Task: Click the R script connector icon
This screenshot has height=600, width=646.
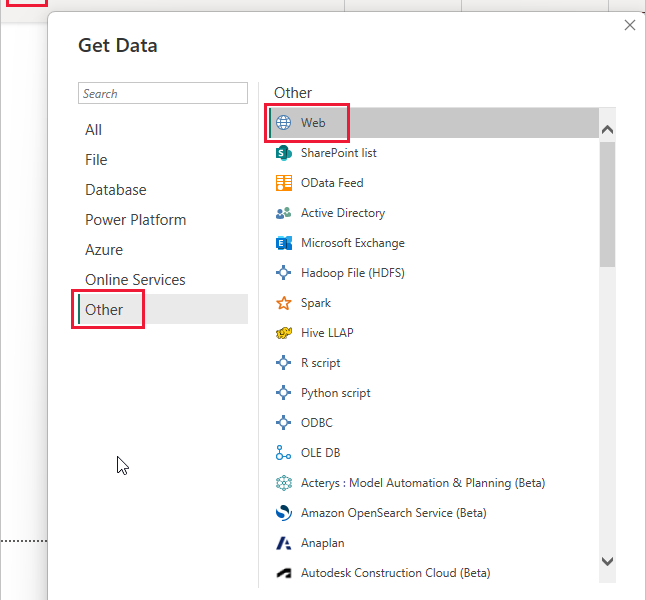Action: pos(283,363)
